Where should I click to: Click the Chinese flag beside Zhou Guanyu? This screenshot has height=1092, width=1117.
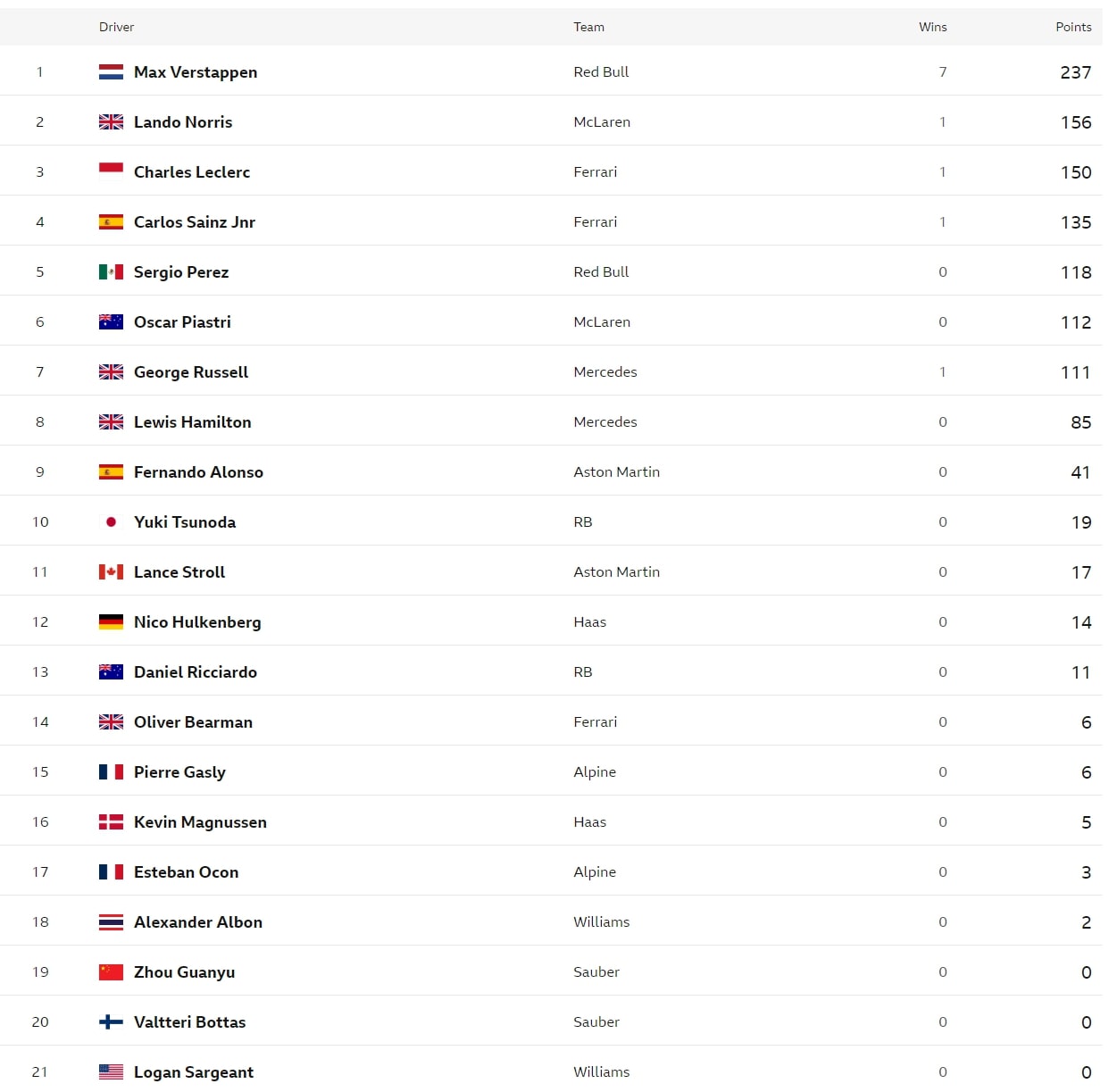[x=111, y=972]
